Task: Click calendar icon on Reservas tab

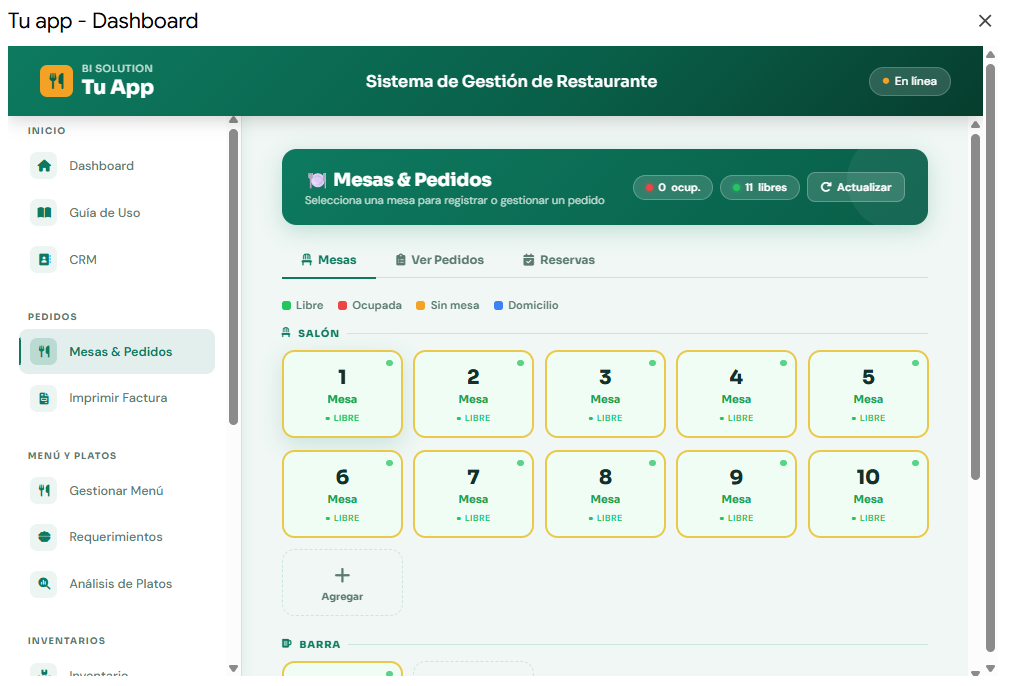Action: click(528, 260)
